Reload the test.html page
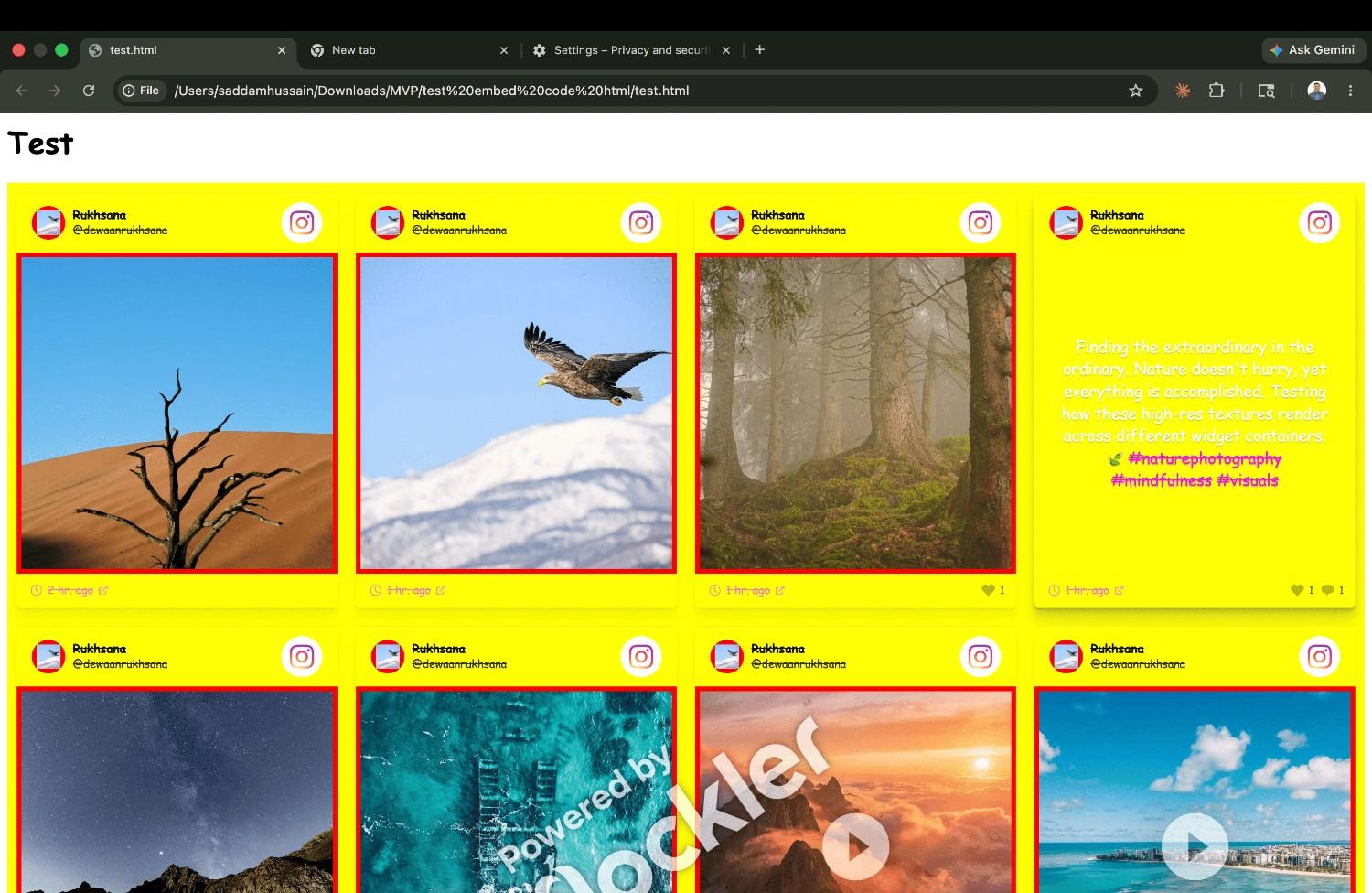Image resolution: width=1372 pixels, height=893 pixels. point(89,91)
